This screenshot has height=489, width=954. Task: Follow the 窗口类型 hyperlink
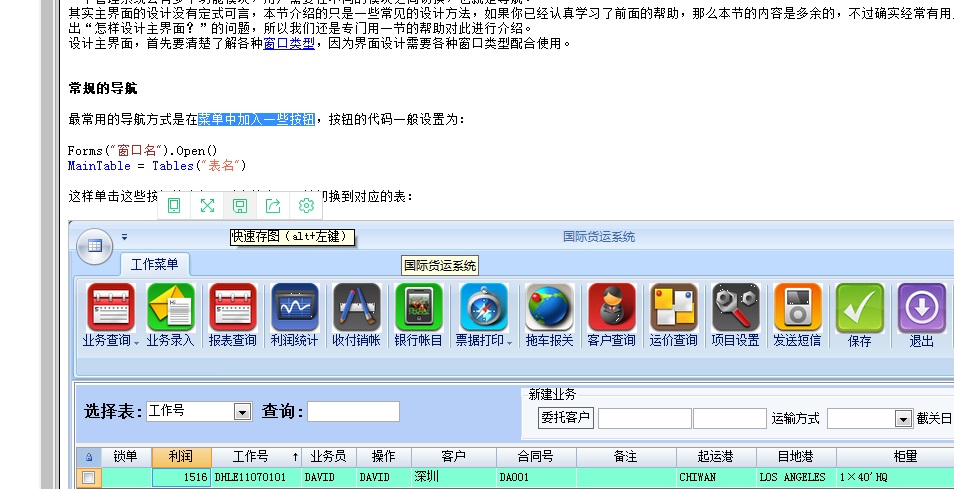(289, 43)
